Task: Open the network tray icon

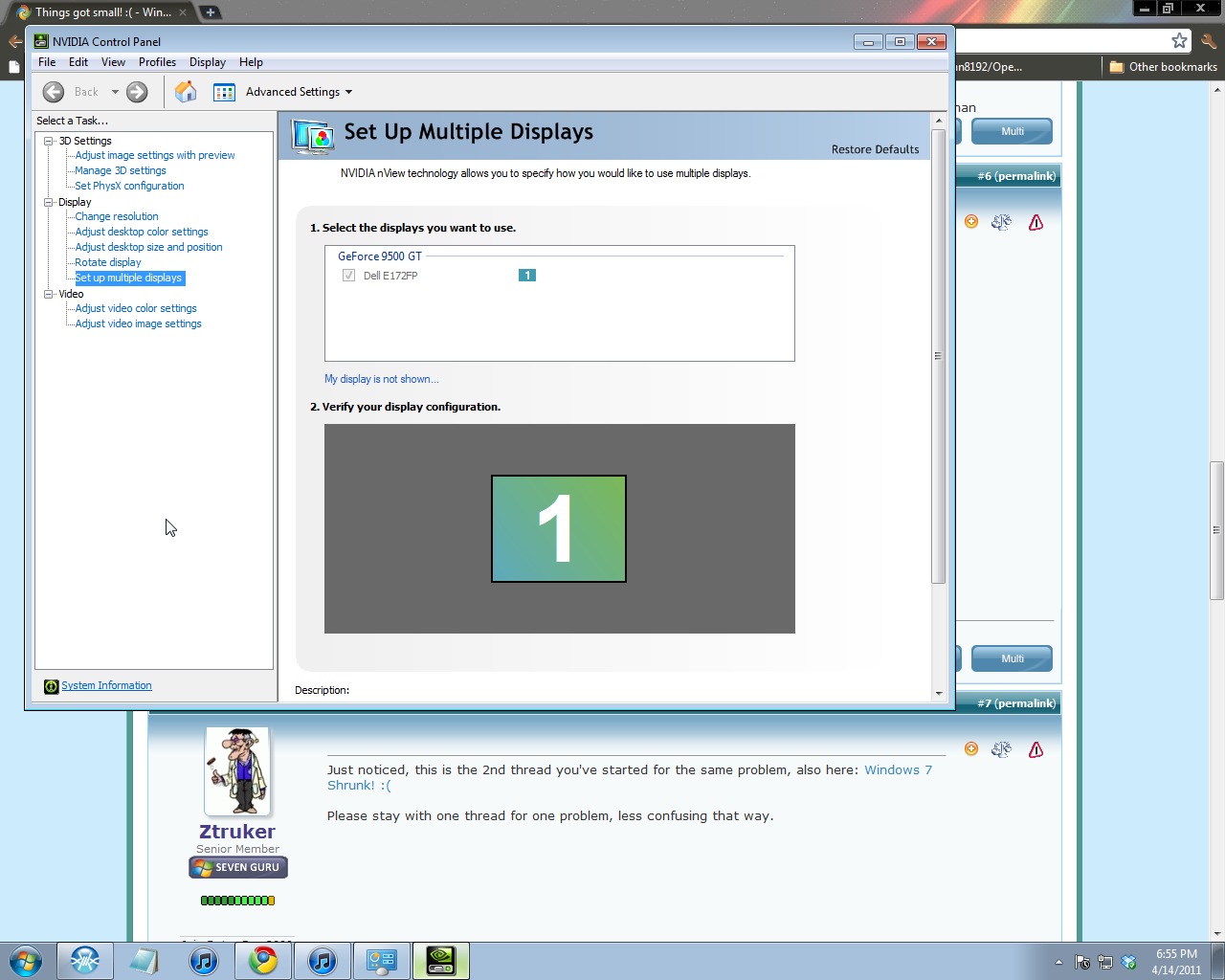Action: [x=1105, y=962]
